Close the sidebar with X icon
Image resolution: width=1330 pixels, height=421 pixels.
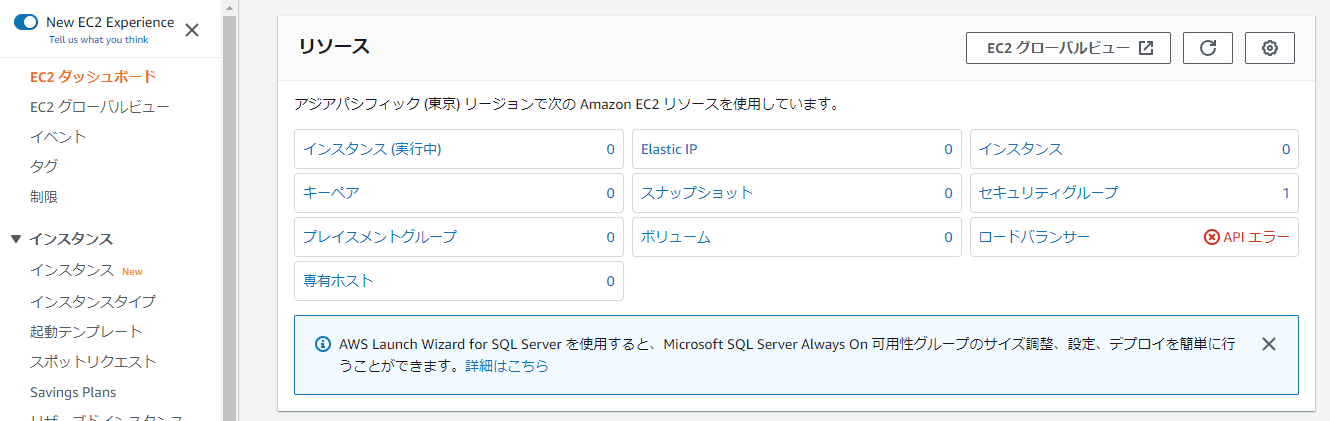(192, 30)
